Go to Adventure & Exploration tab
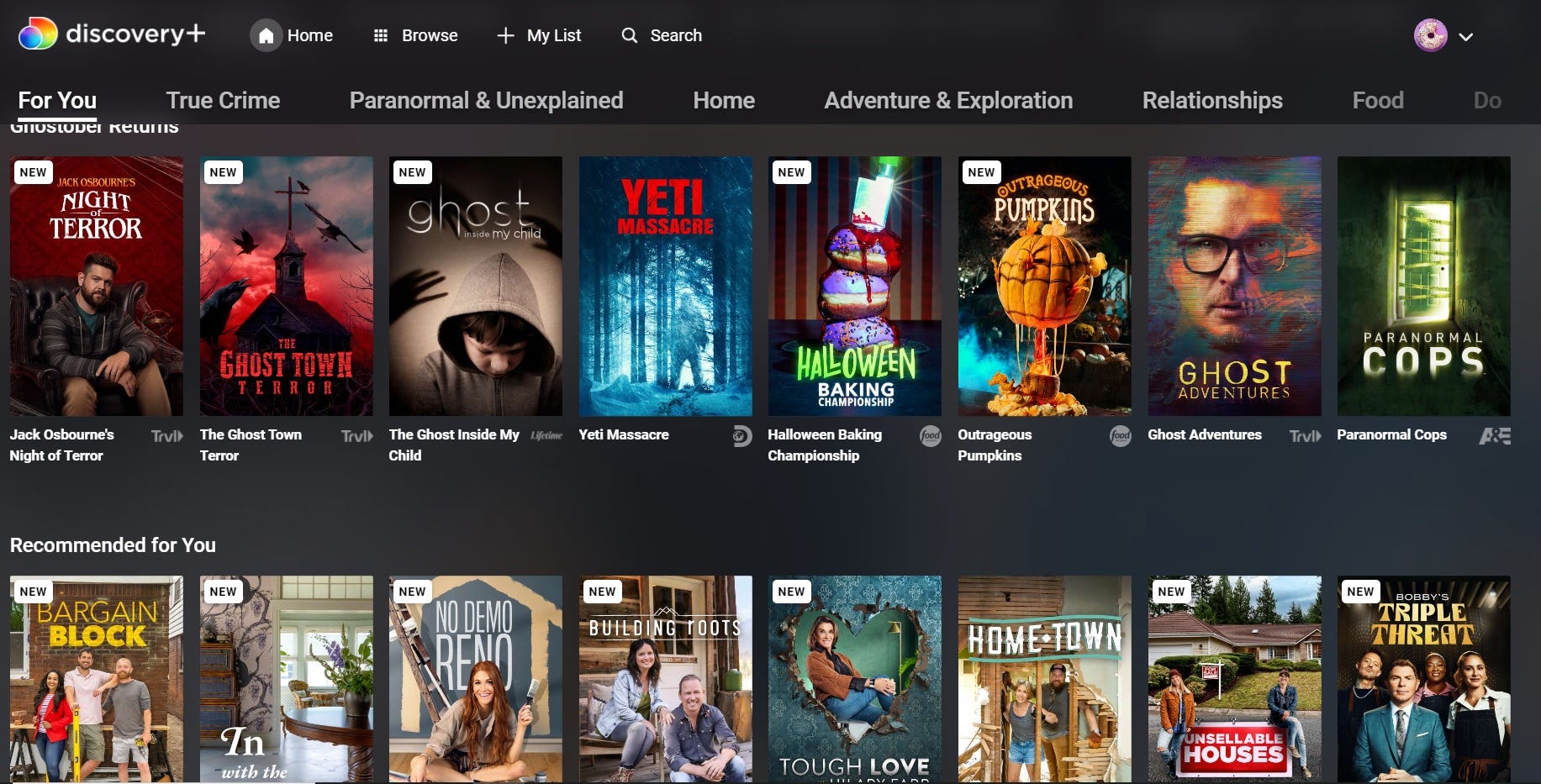The width and height of the screenshot is (1541, 784). (948, 101)
